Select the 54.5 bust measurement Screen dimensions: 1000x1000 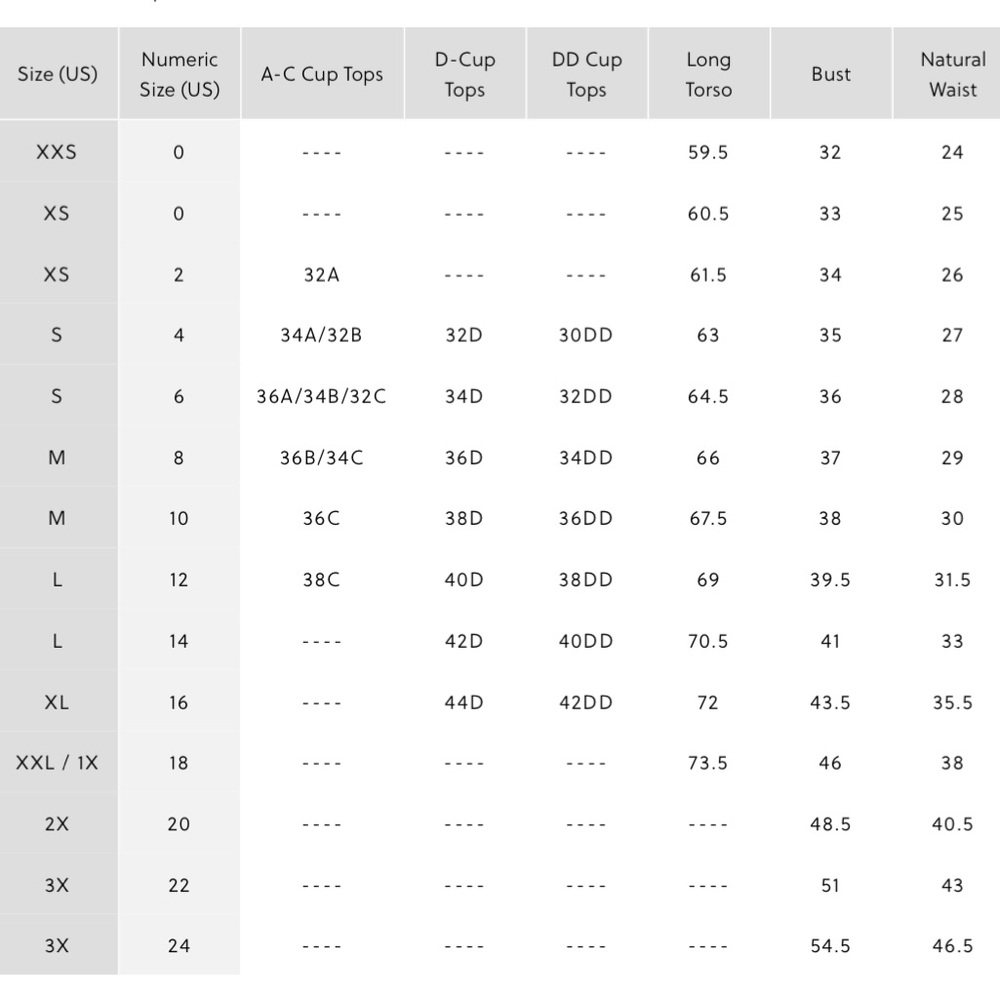(x=830, y=946)
